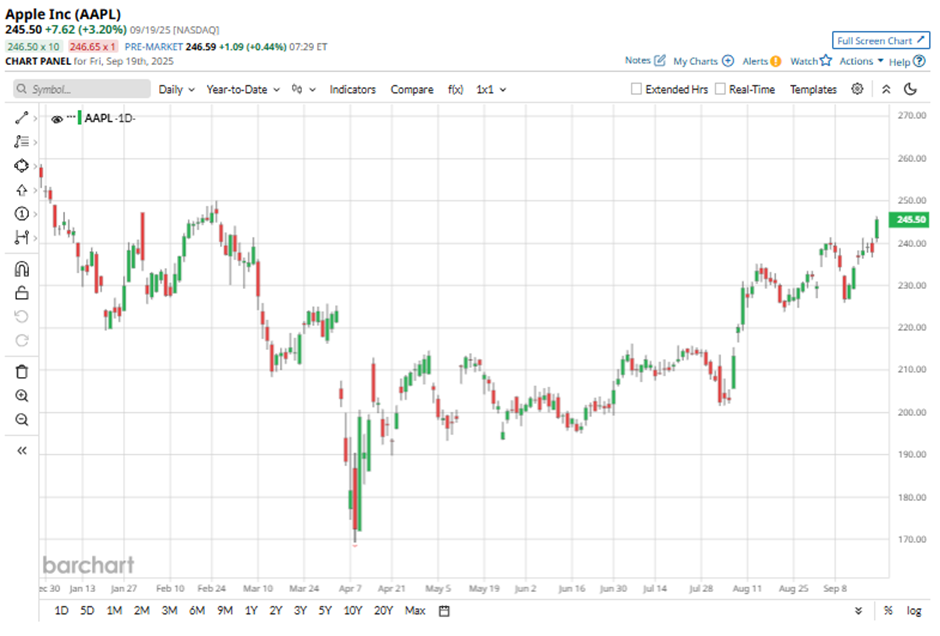
Task: Open the Daily frequency dropdown
Action: [x=176, y=89]
